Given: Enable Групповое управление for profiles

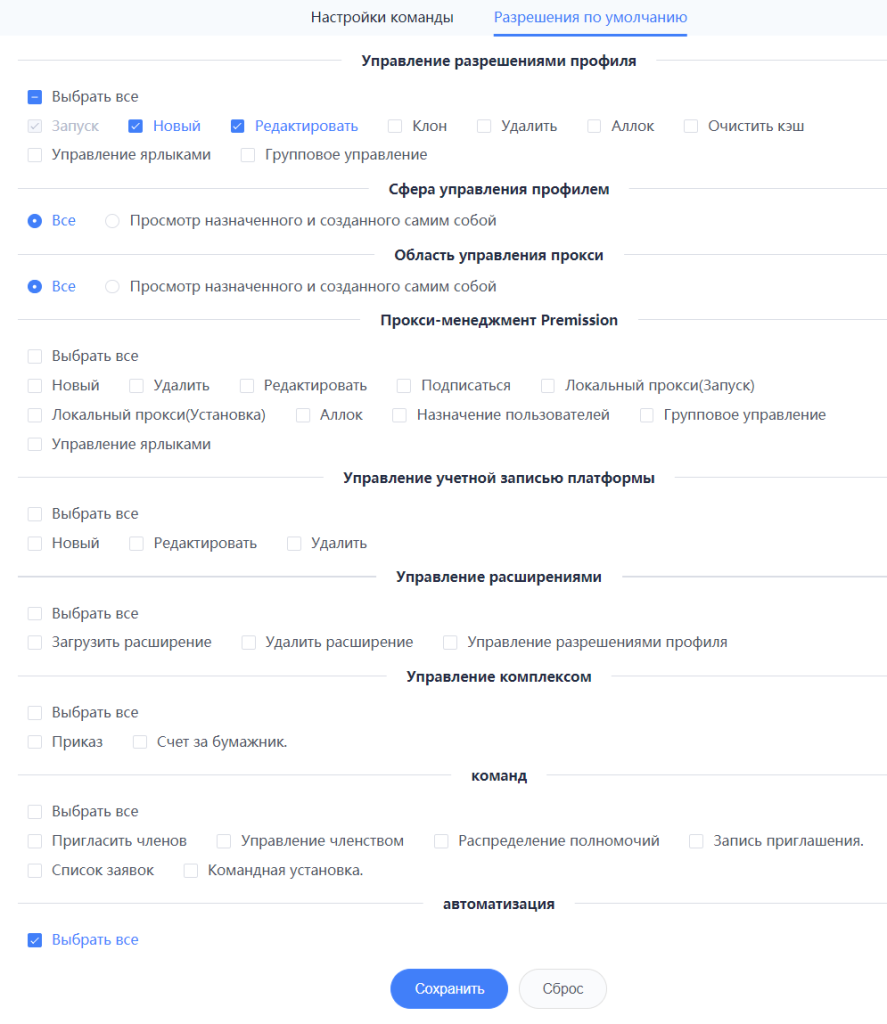Looking at the screenshot, I should point(248,155).
